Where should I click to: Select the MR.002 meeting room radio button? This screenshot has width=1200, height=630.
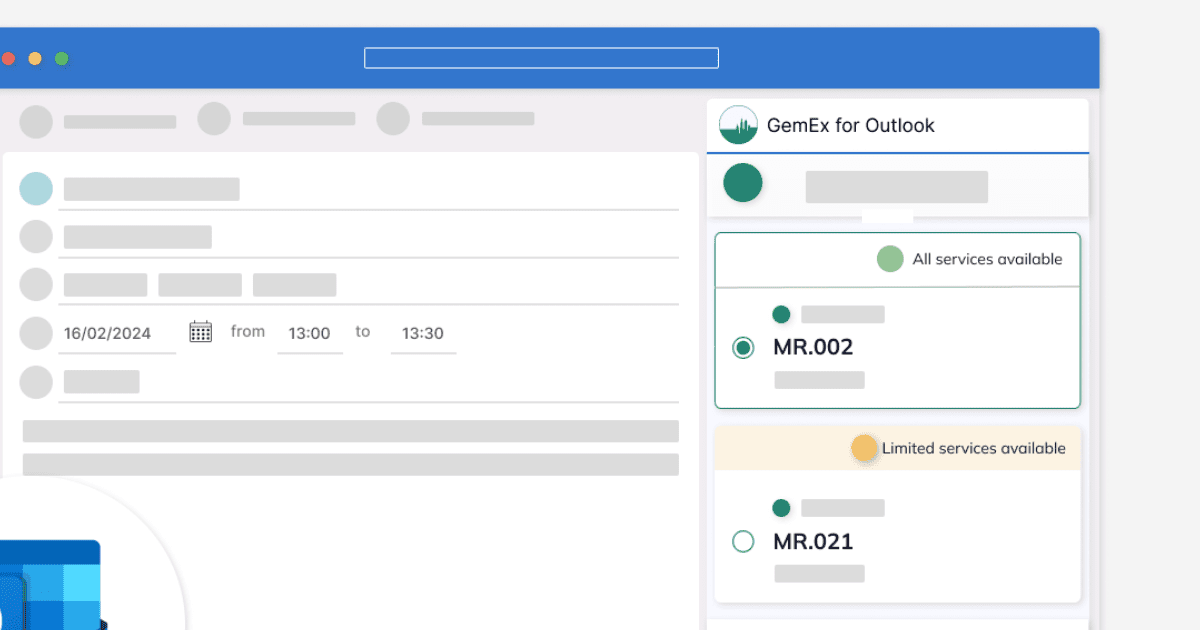(743, 347)
